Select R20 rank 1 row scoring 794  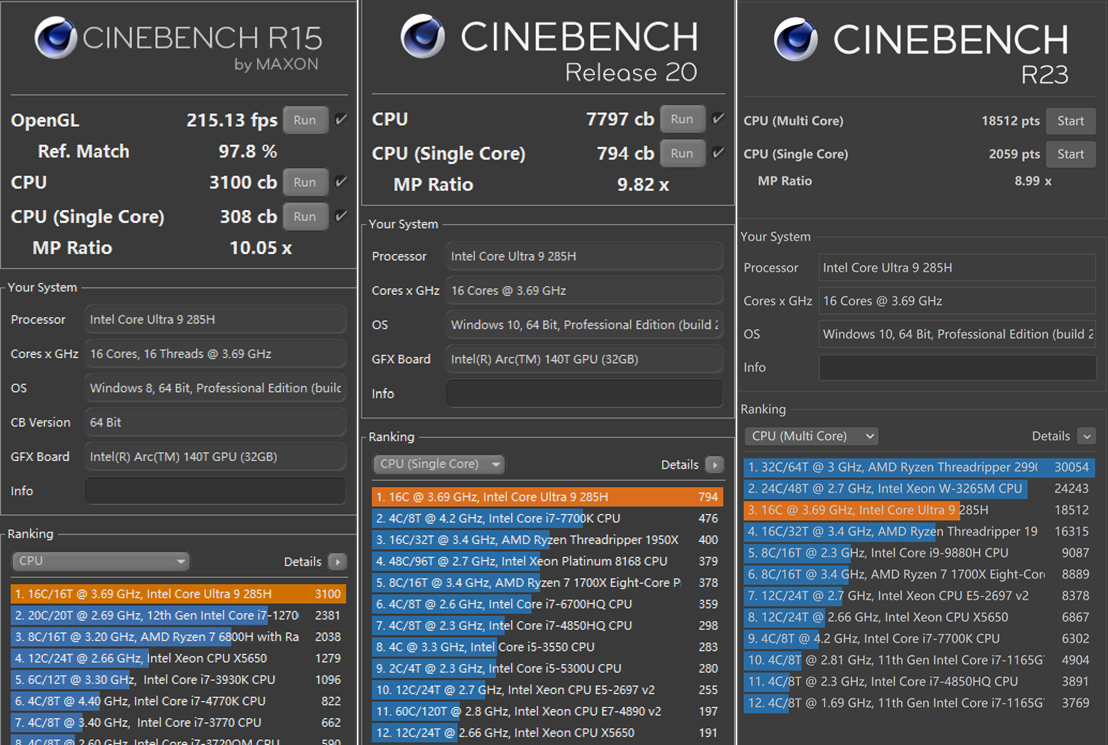[x=547, y=497]
